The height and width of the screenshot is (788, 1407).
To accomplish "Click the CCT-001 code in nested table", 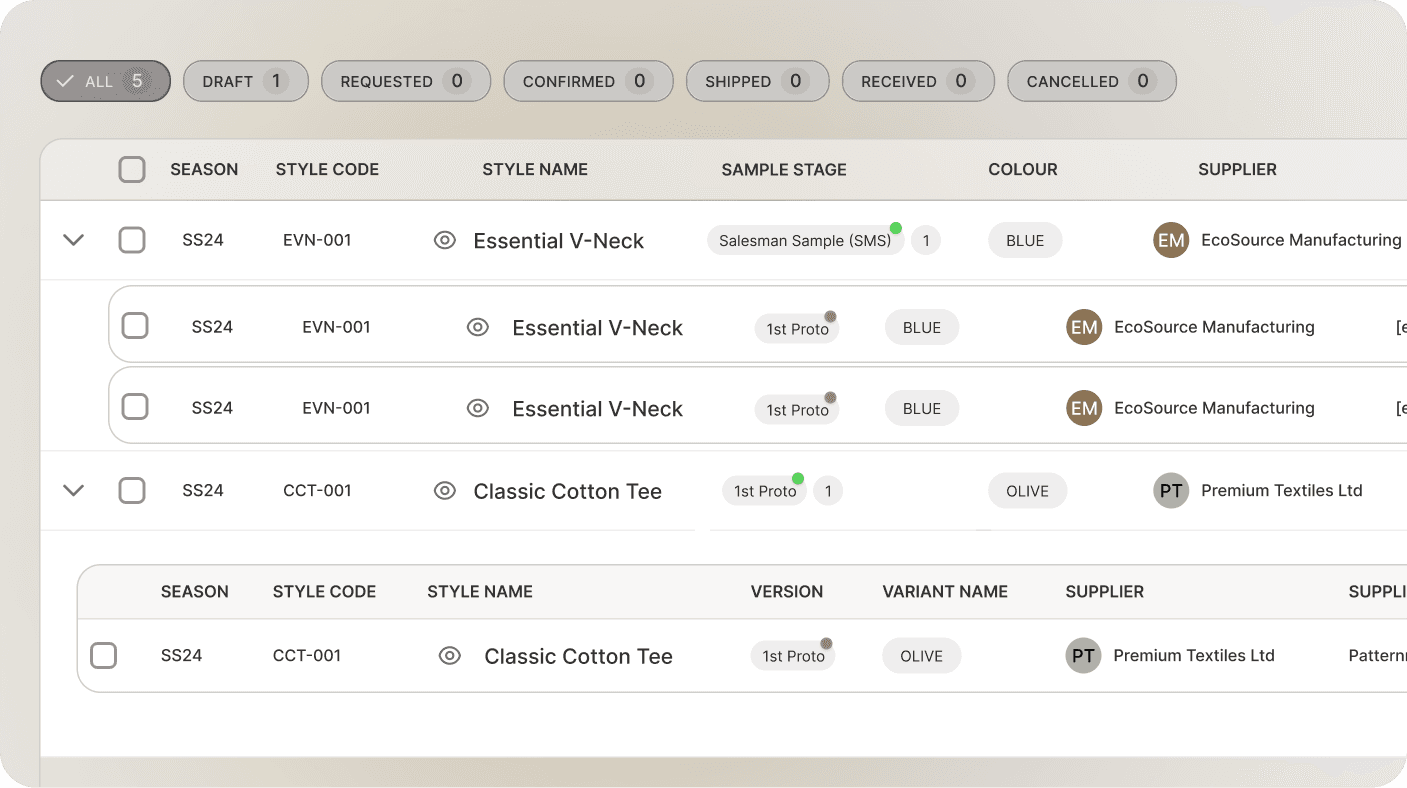I will (x=307, y=656).
